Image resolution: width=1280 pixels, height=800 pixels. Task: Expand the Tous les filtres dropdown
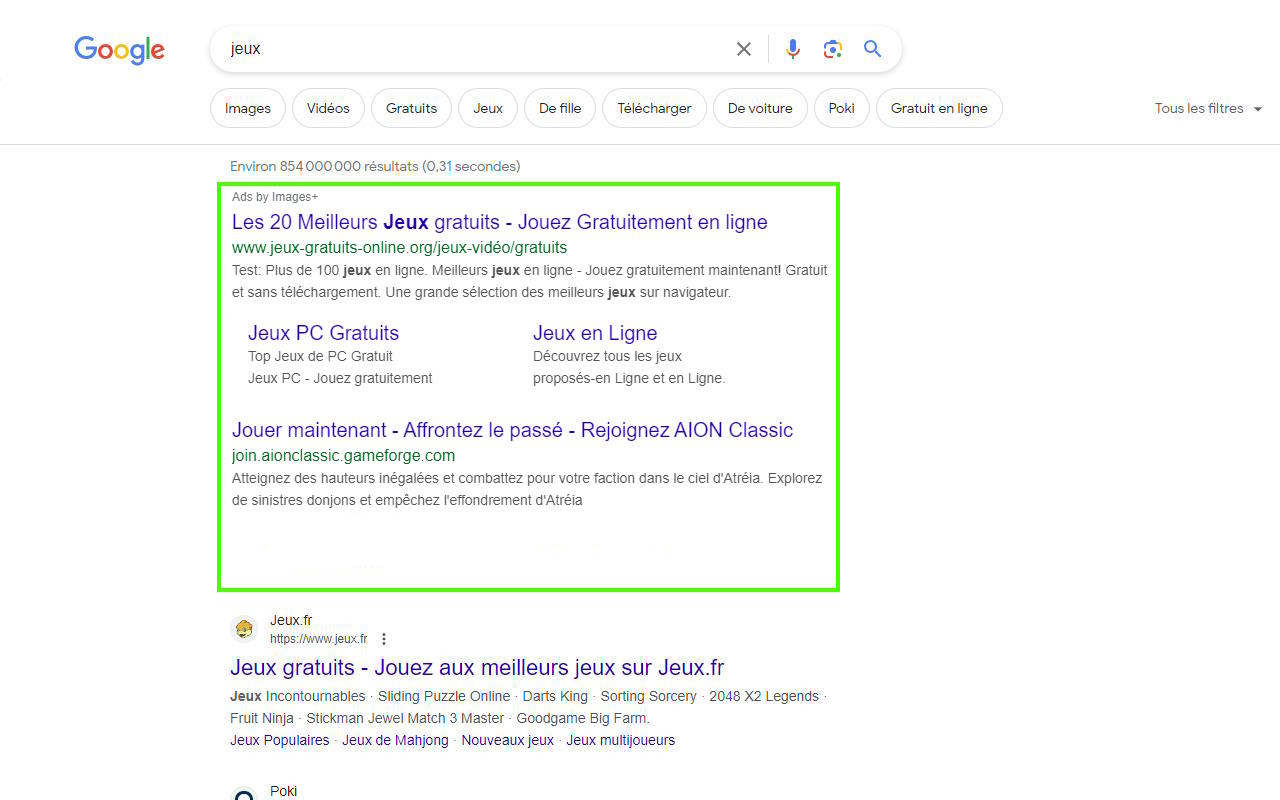pyautogui.click(x=1208, y=108)
